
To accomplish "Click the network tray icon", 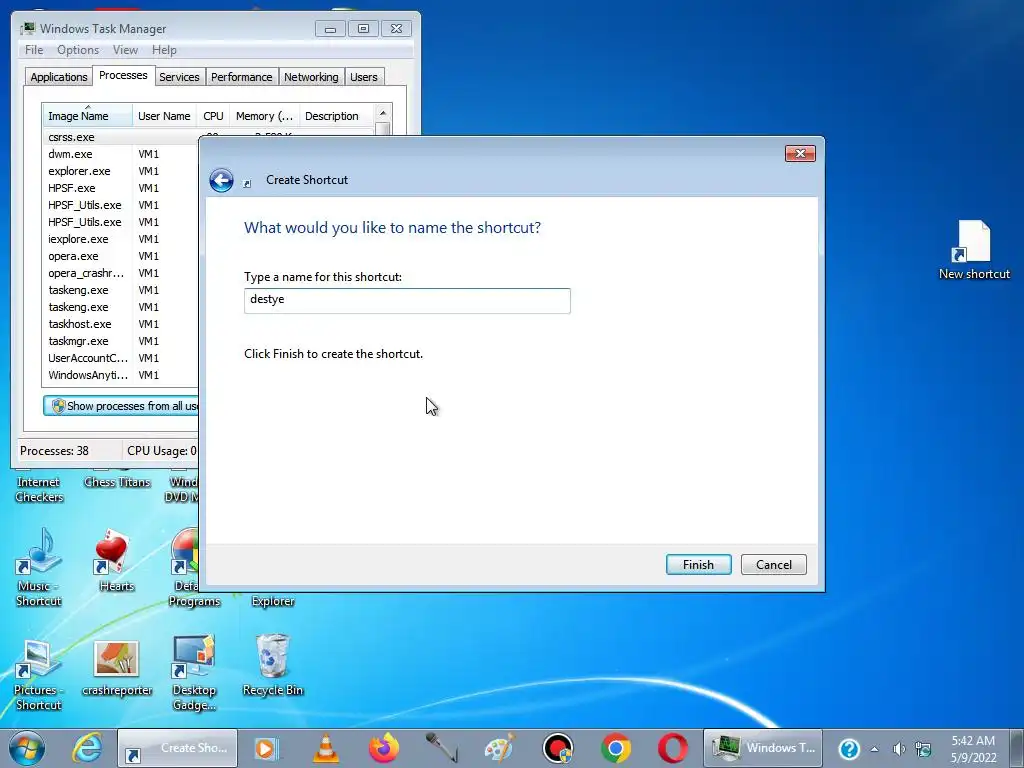I will pyautogui.click(x=923, y=749).
